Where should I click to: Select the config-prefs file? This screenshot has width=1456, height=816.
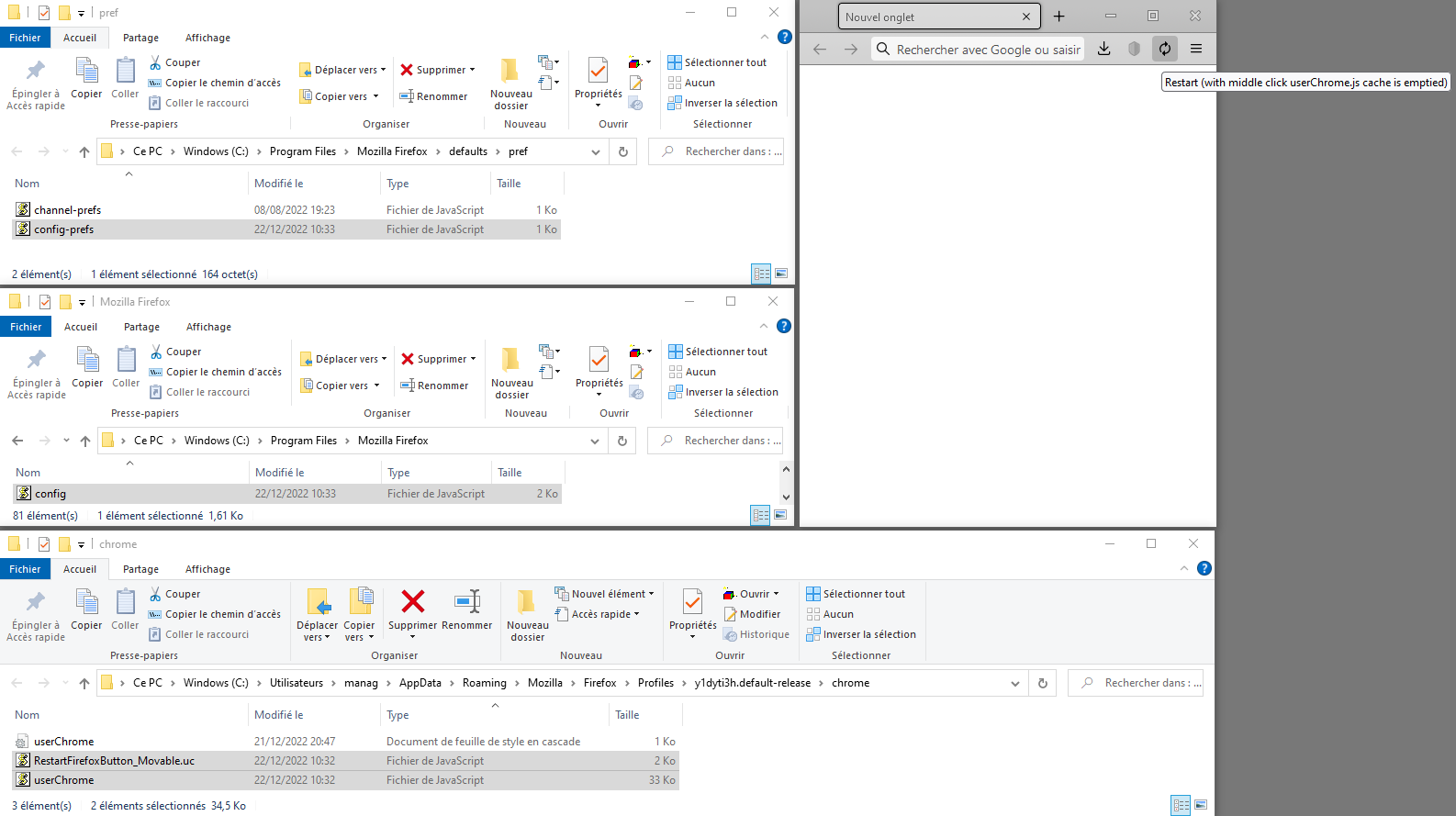[286, 229]
